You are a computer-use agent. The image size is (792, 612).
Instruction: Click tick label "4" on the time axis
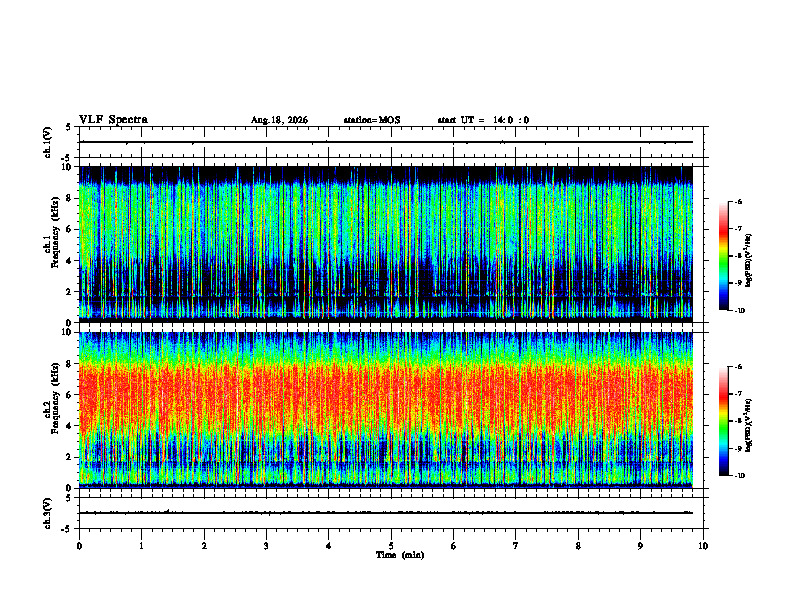click(x=329, y=546)
